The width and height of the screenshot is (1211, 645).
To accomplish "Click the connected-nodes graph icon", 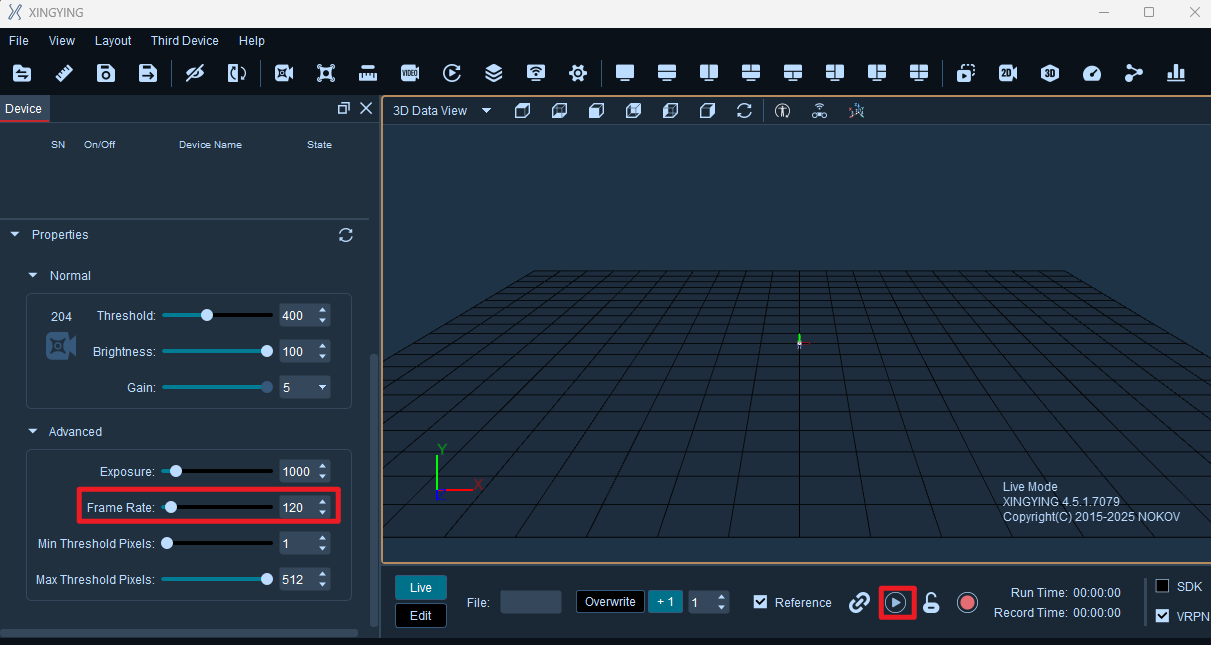I will 1134,73.
